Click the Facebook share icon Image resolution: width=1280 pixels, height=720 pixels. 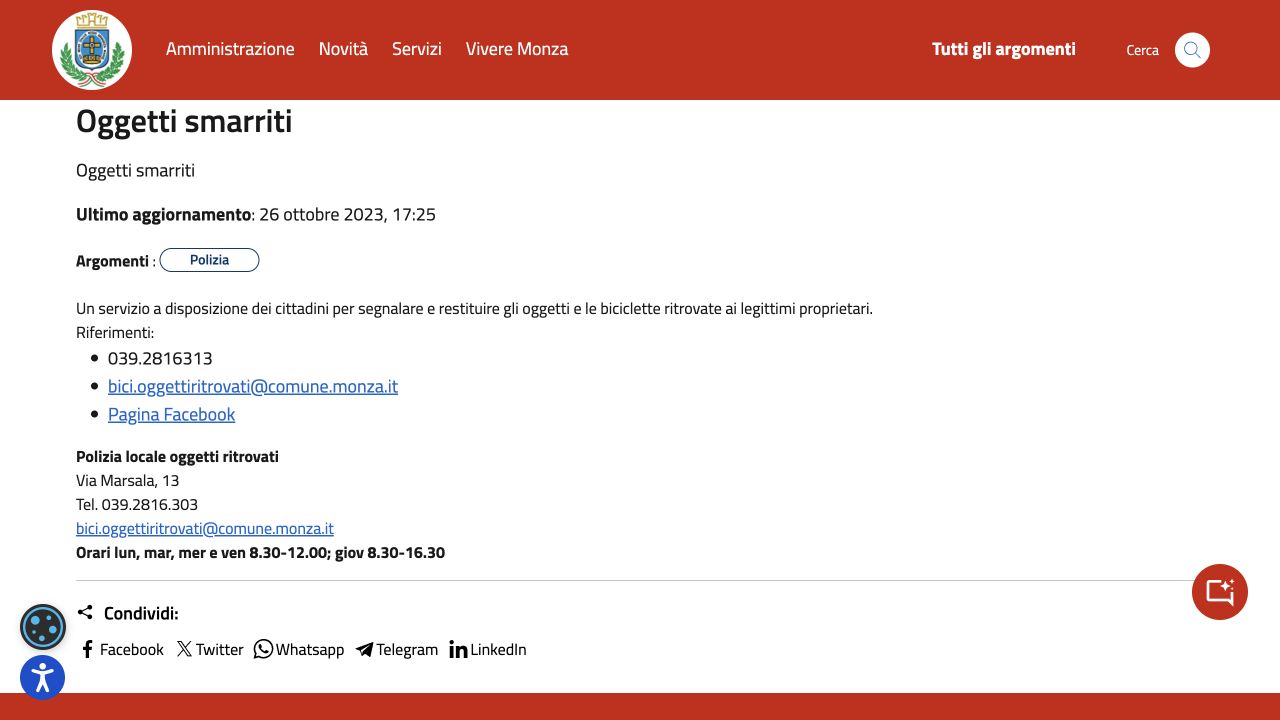(87, 649)
